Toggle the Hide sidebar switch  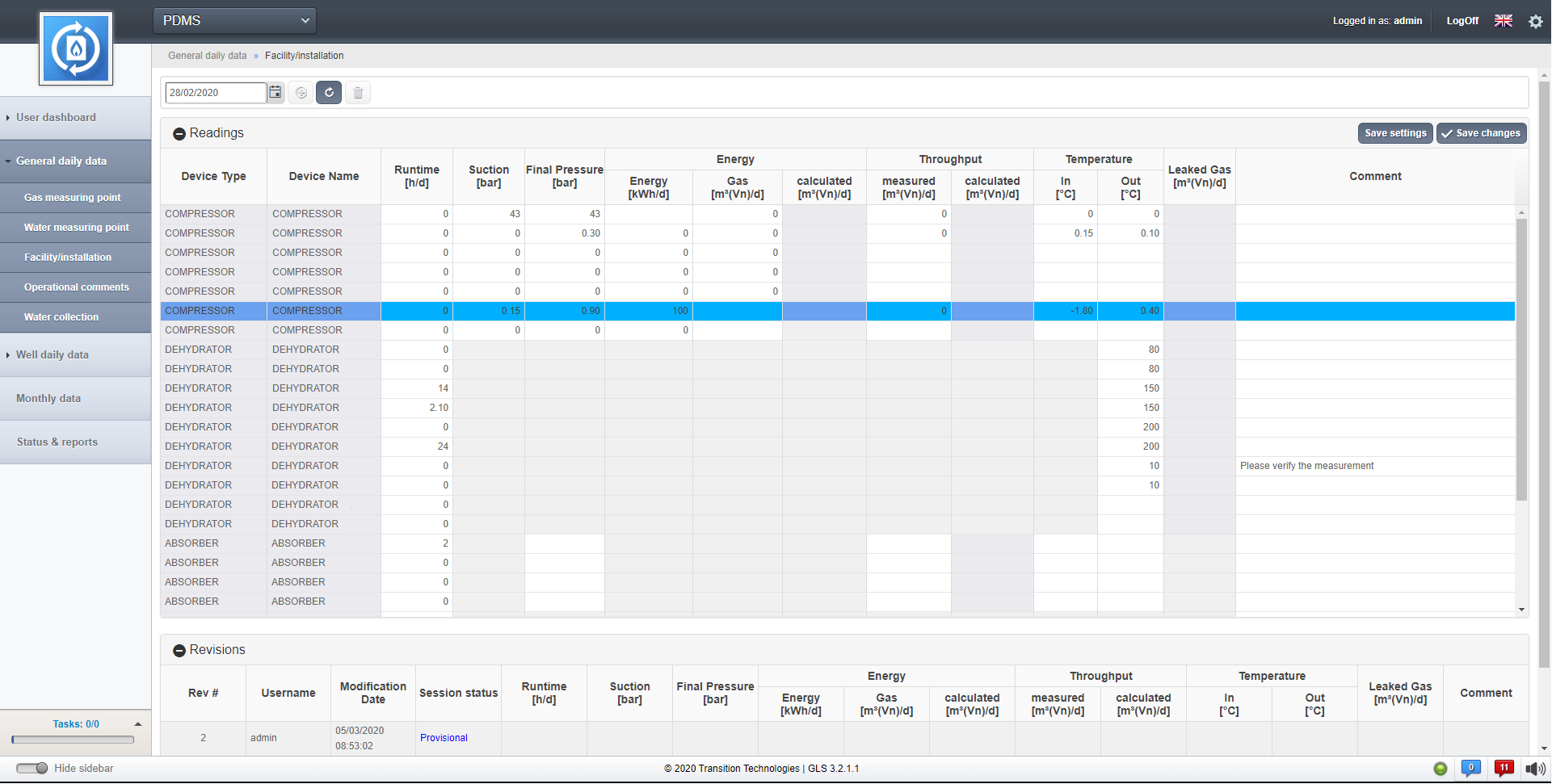click(32, 768)
